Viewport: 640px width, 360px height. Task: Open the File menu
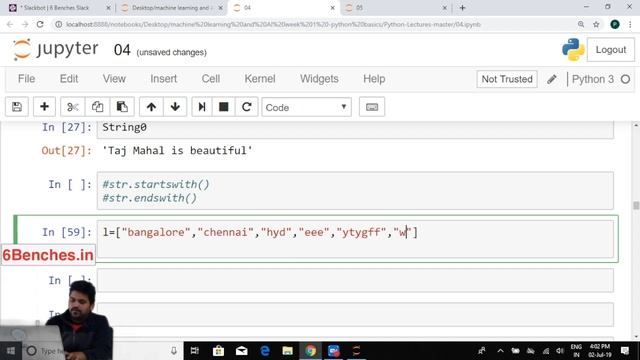[x=27, y=79]
